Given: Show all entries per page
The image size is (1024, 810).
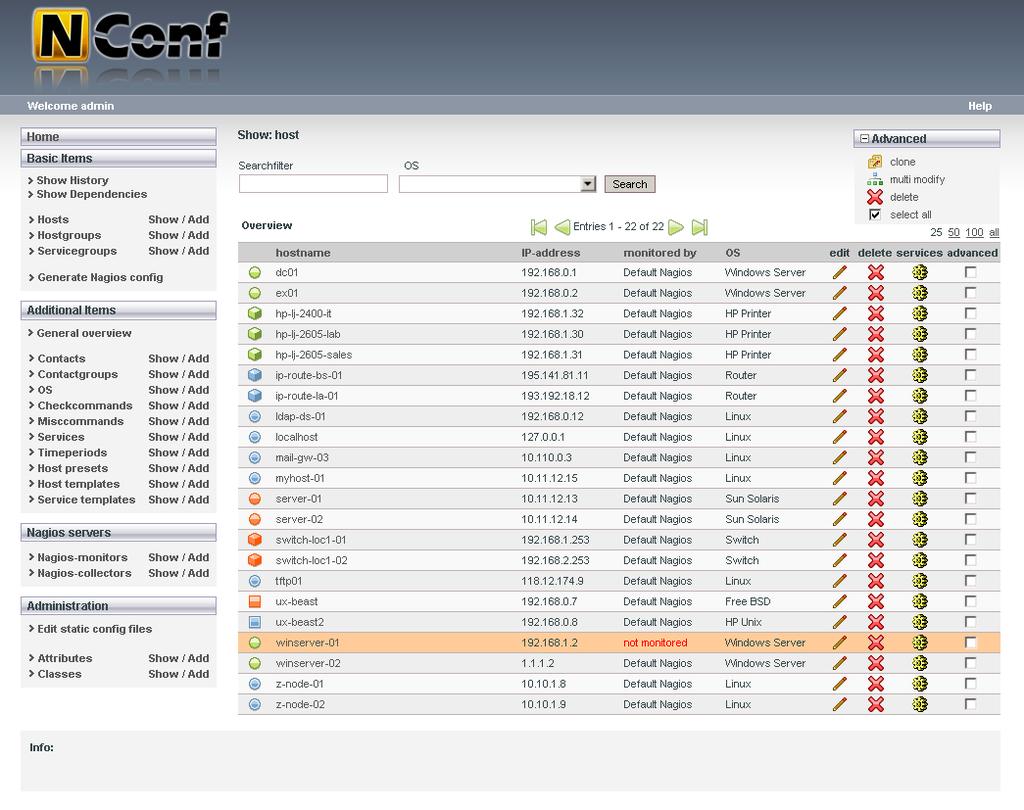Looking at the screenshot, I should pyautogui.click(x=994, y=233).
